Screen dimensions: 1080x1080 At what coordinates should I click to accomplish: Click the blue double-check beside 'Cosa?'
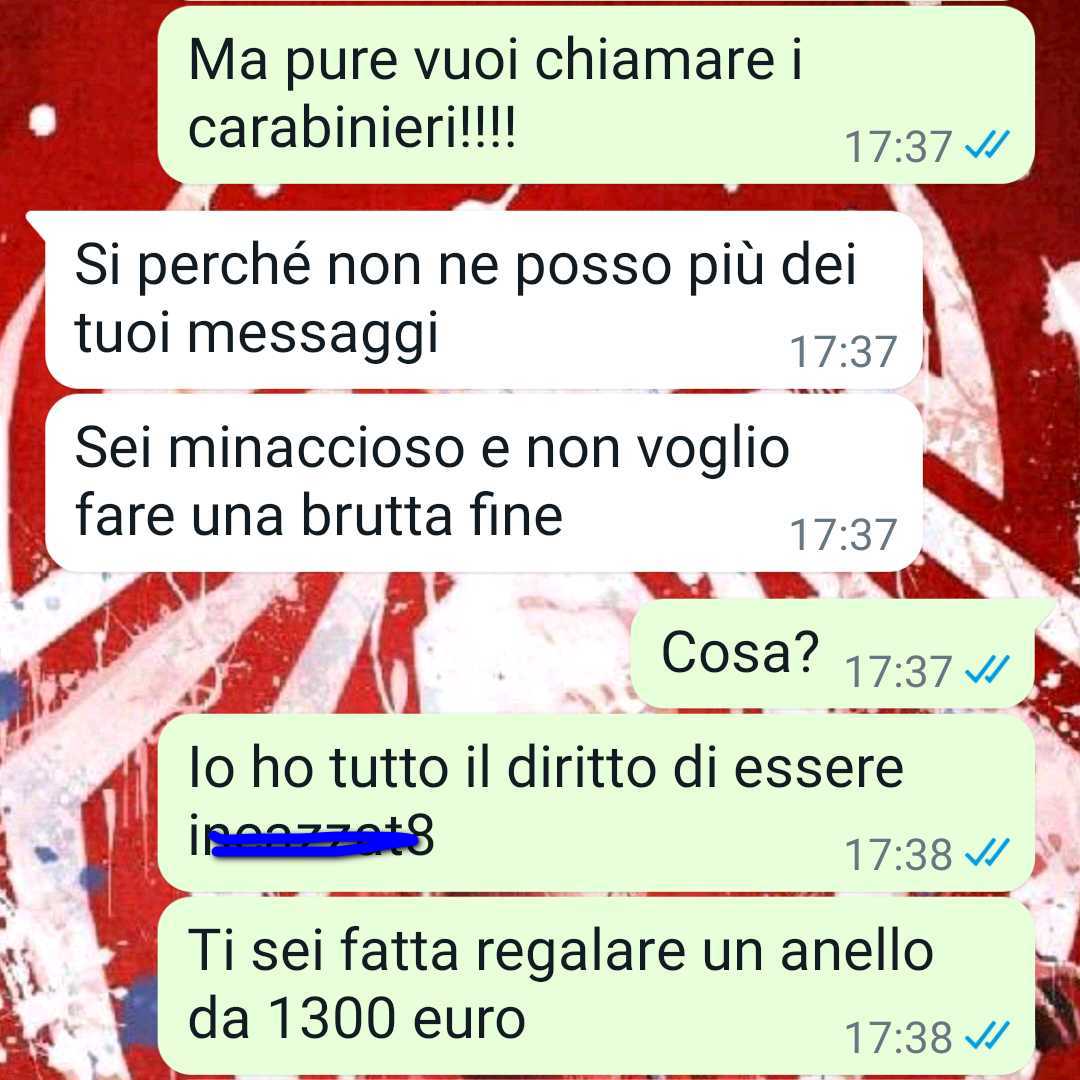(x=987, y=669)
